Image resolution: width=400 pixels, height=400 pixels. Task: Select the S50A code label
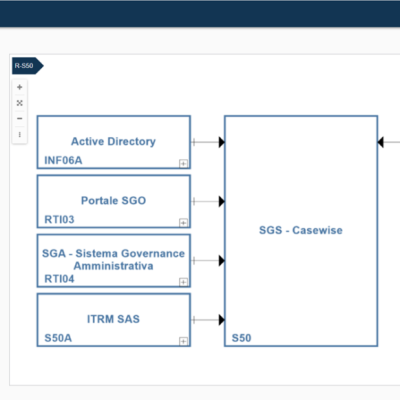pos(58,338)
